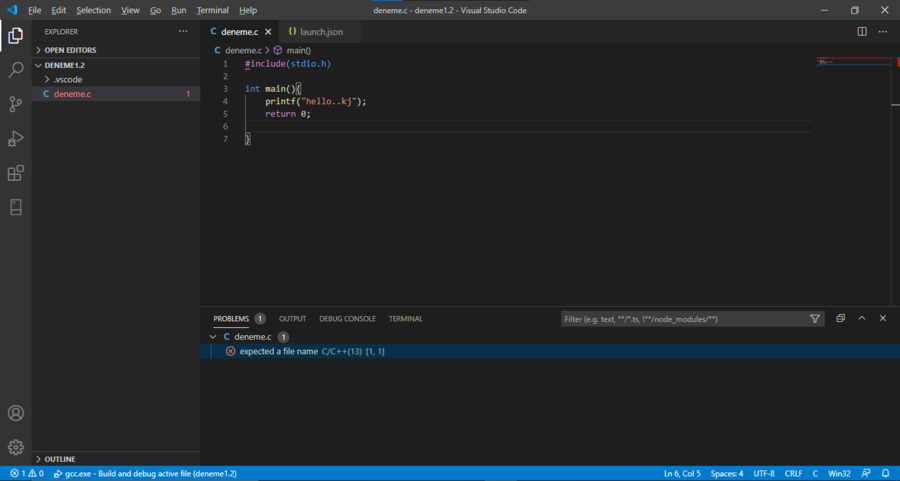Viewport: 900px width, 481px height.
Task: Maximize the bottom panel size
Action: coord(862,318)
